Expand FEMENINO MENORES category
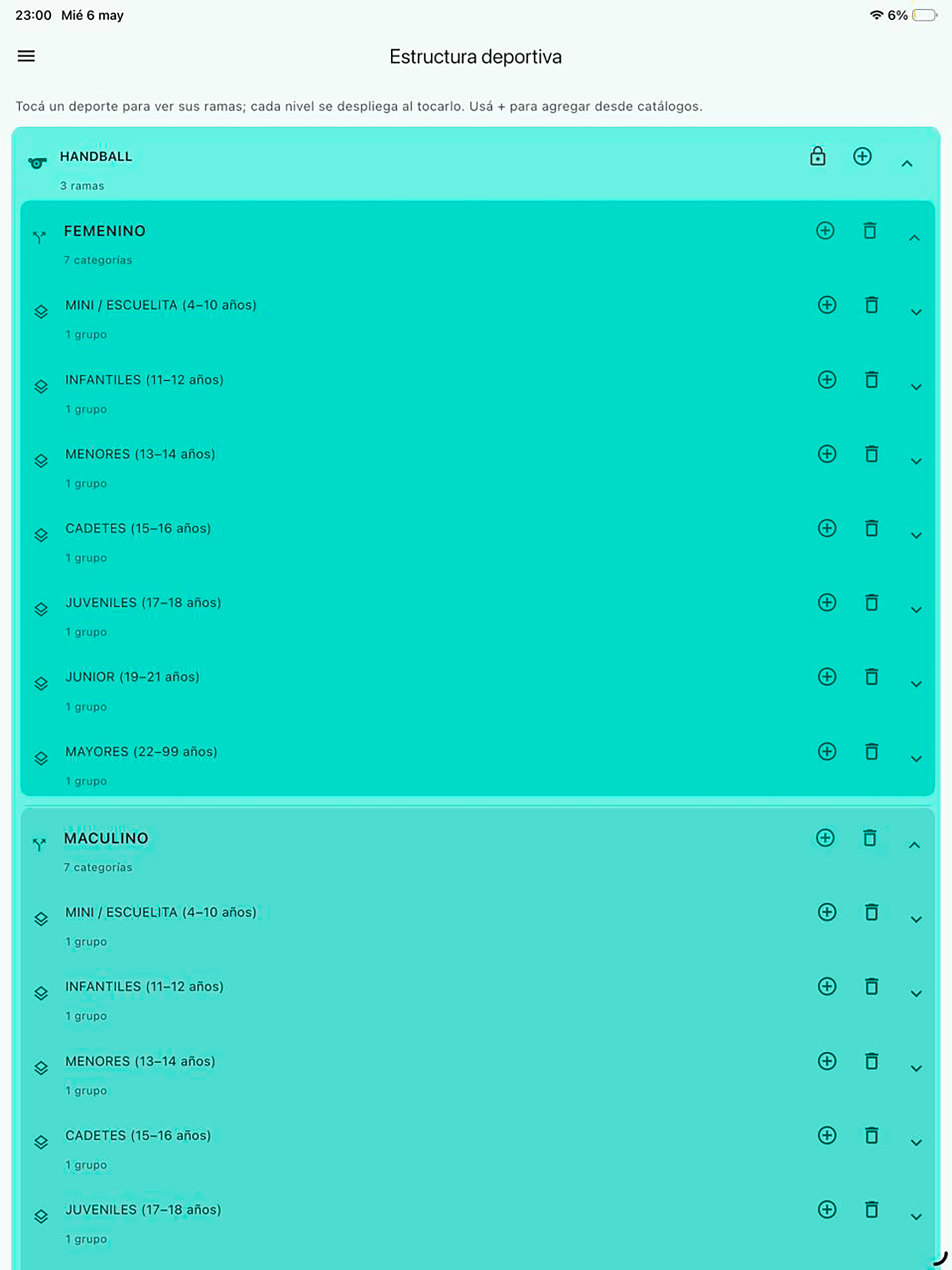 pos(916,461)
